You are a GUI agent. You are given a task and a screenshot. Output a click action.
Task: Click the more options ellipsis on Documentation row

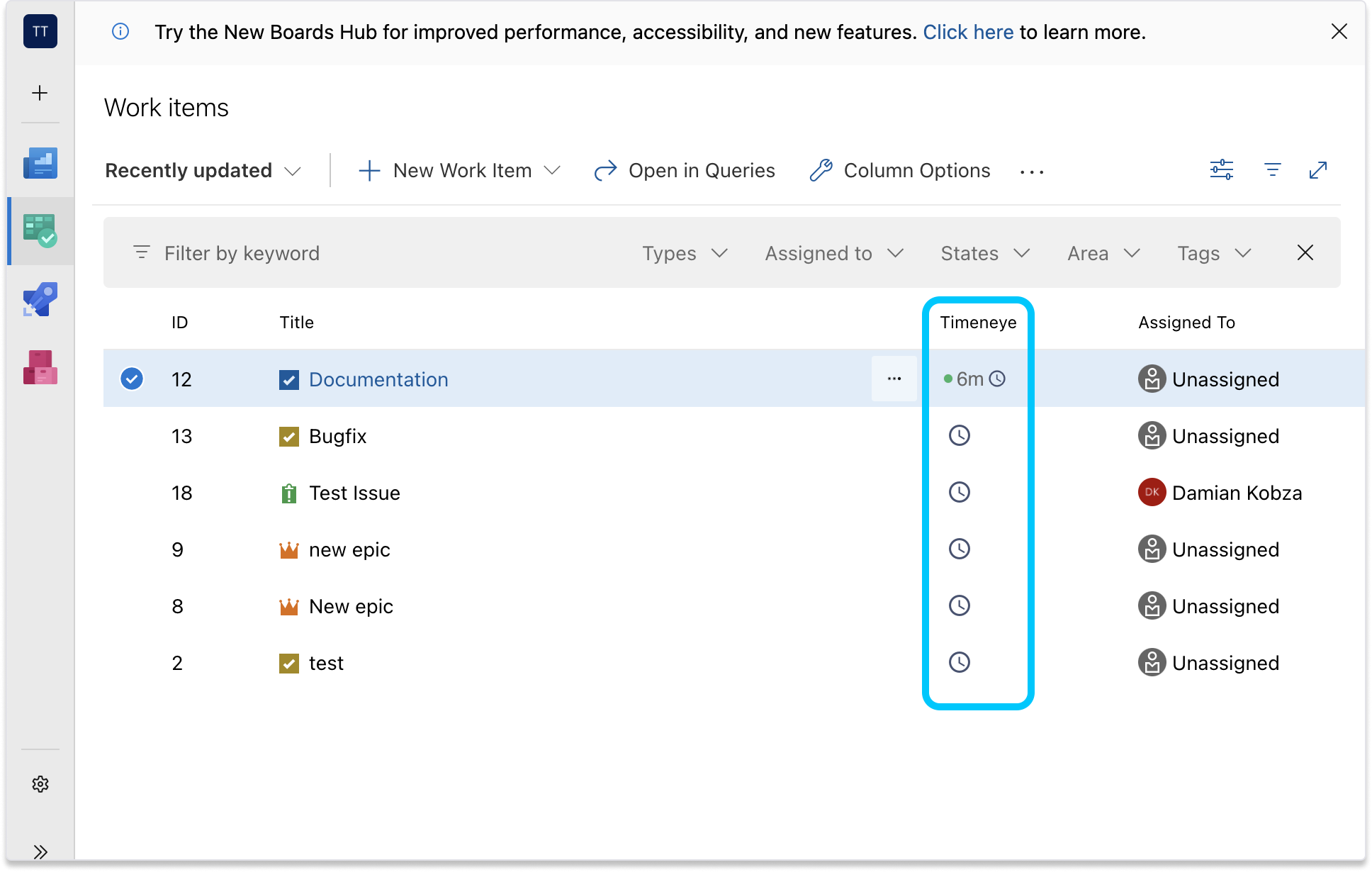click(x=894, y=379)
